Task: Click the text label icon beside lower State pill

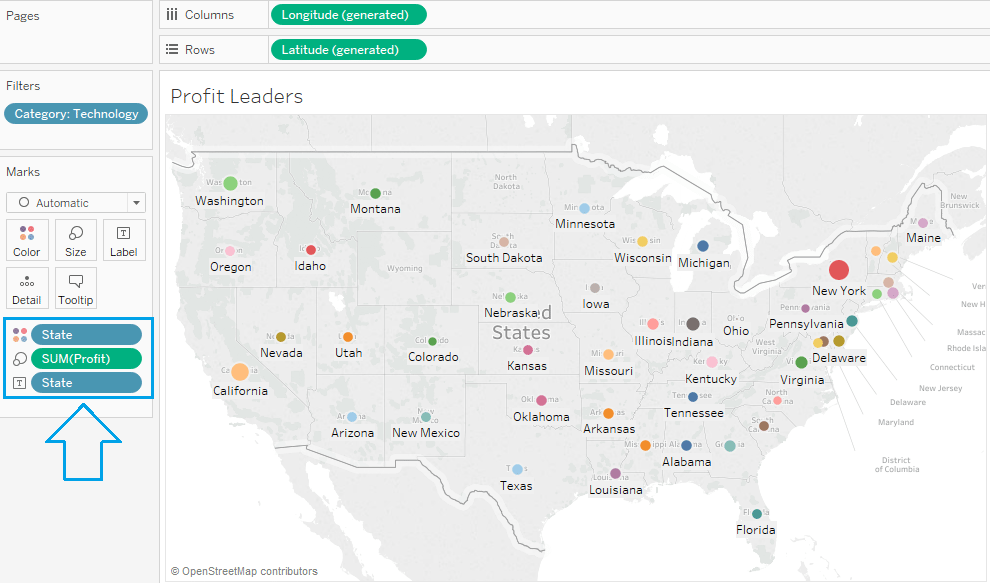Action: [x=19, y=382]
